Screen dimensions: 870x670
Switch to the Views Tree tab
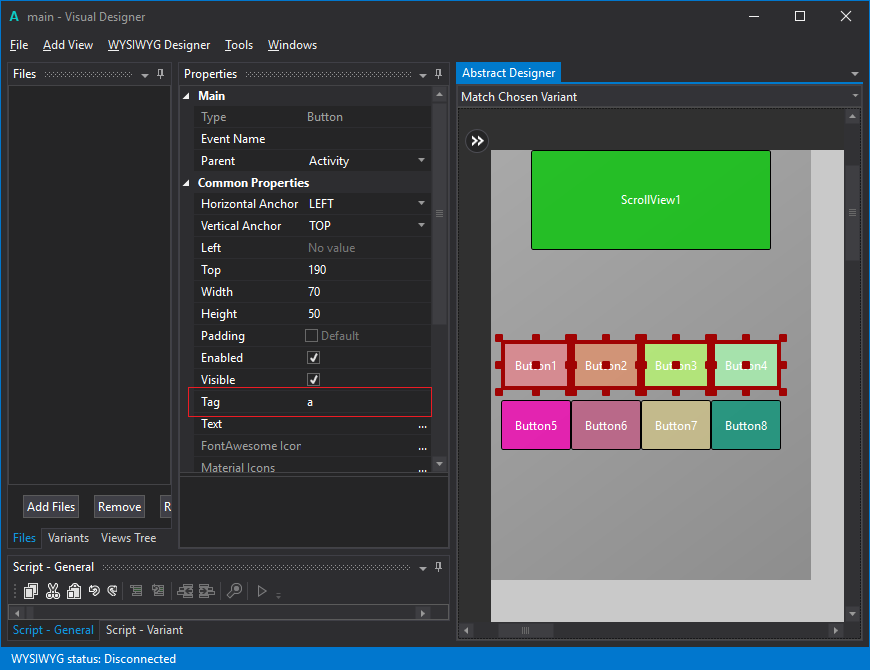[128, 537]
